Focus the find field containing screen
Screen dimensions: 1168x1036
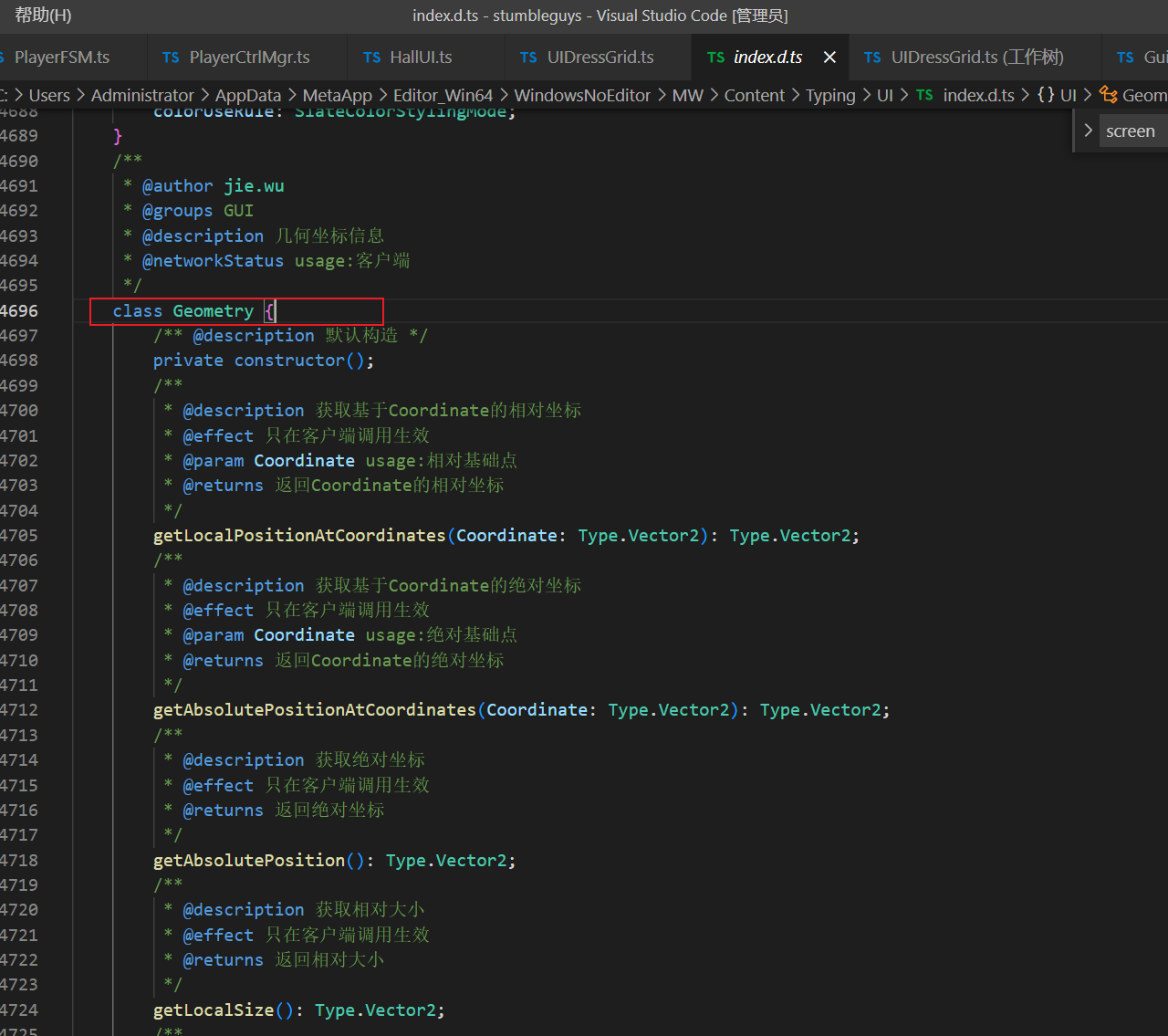coord(1134,131)
